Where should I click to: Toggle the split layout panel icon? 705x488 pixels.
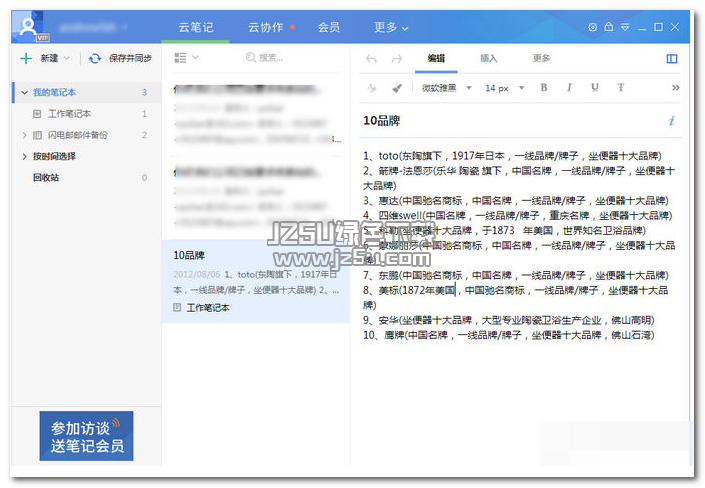[672, 58]
